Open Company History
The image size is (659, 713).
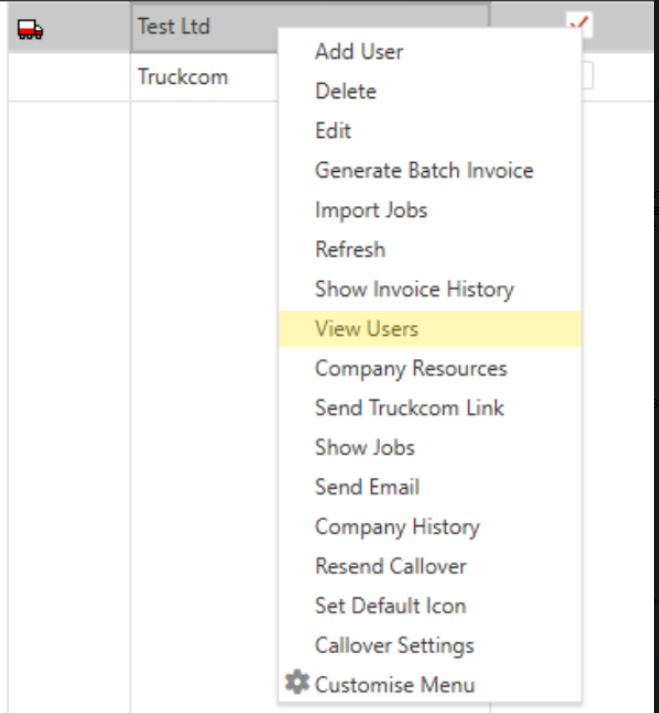[x=397, y=526]
